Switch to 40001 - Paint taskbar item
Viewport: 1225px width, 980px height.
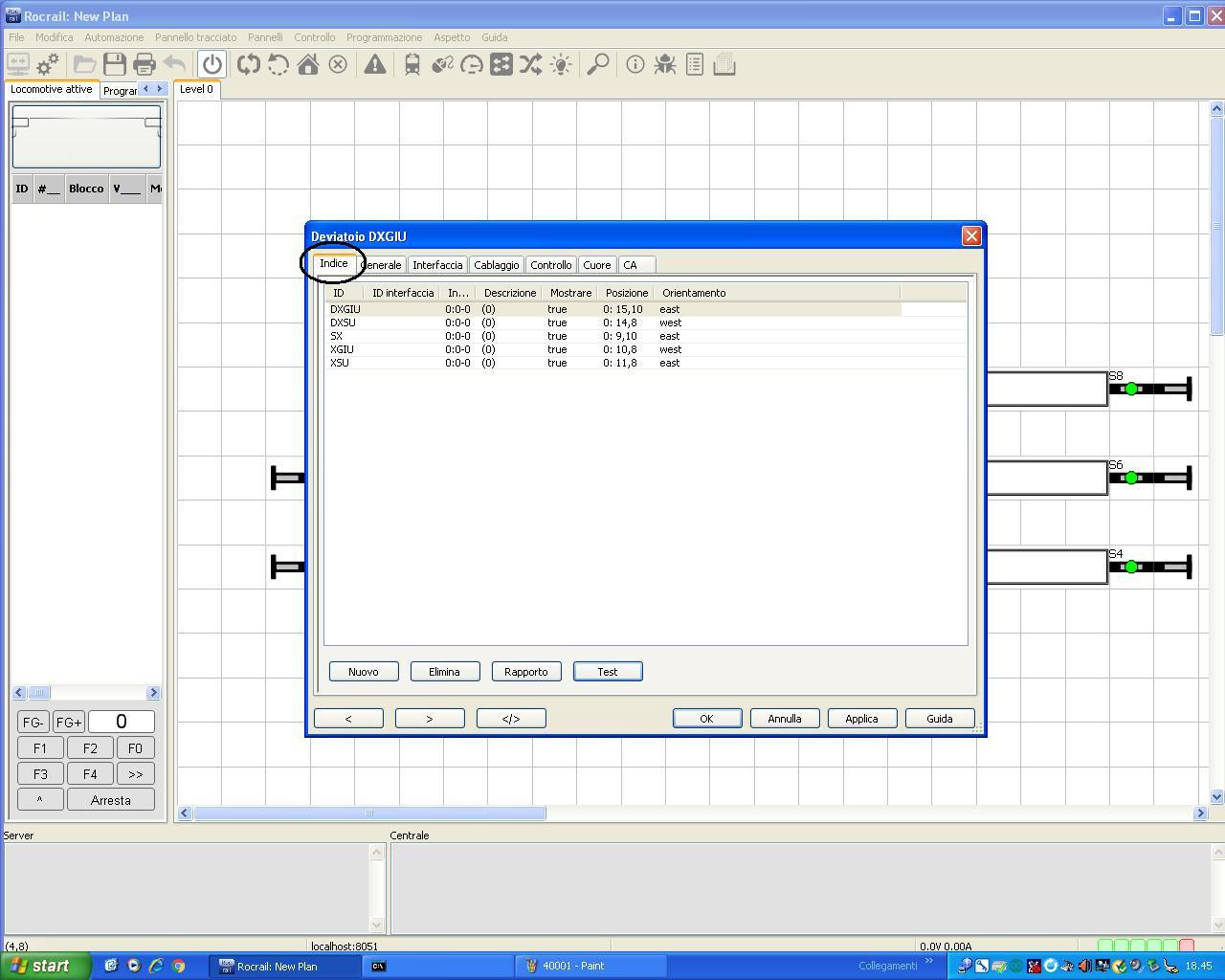tap(590, 967)
